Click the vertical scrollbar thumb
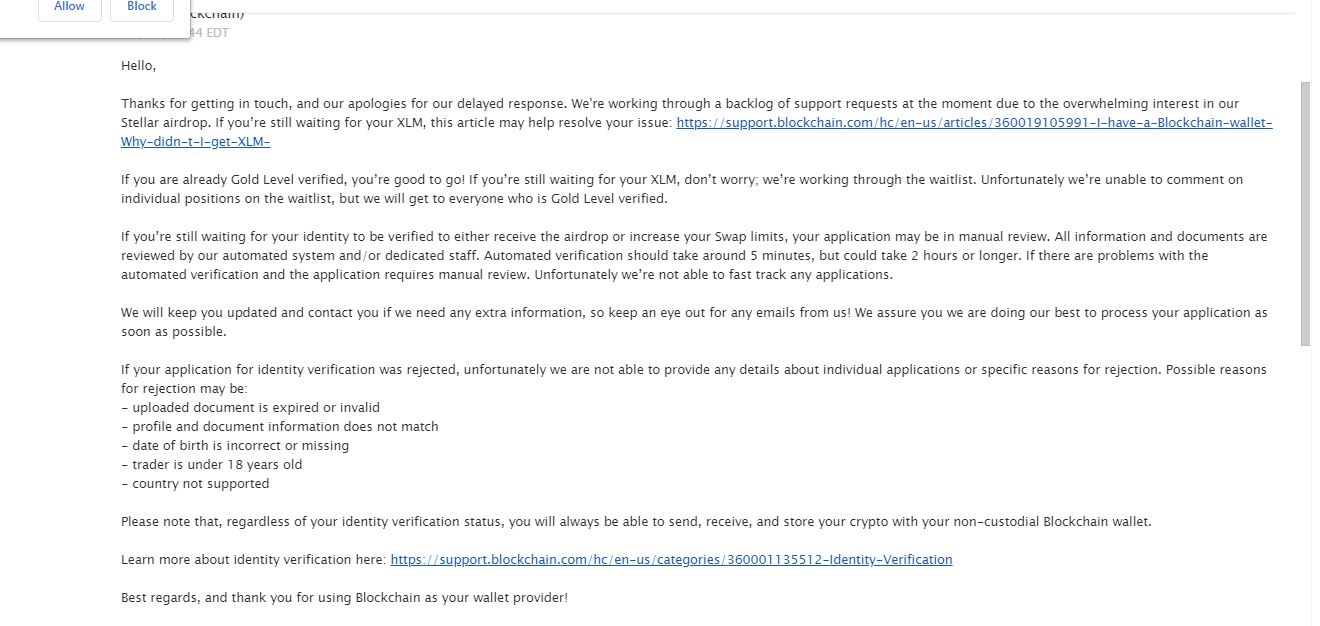The image size is (1320, 626). 1304,214
